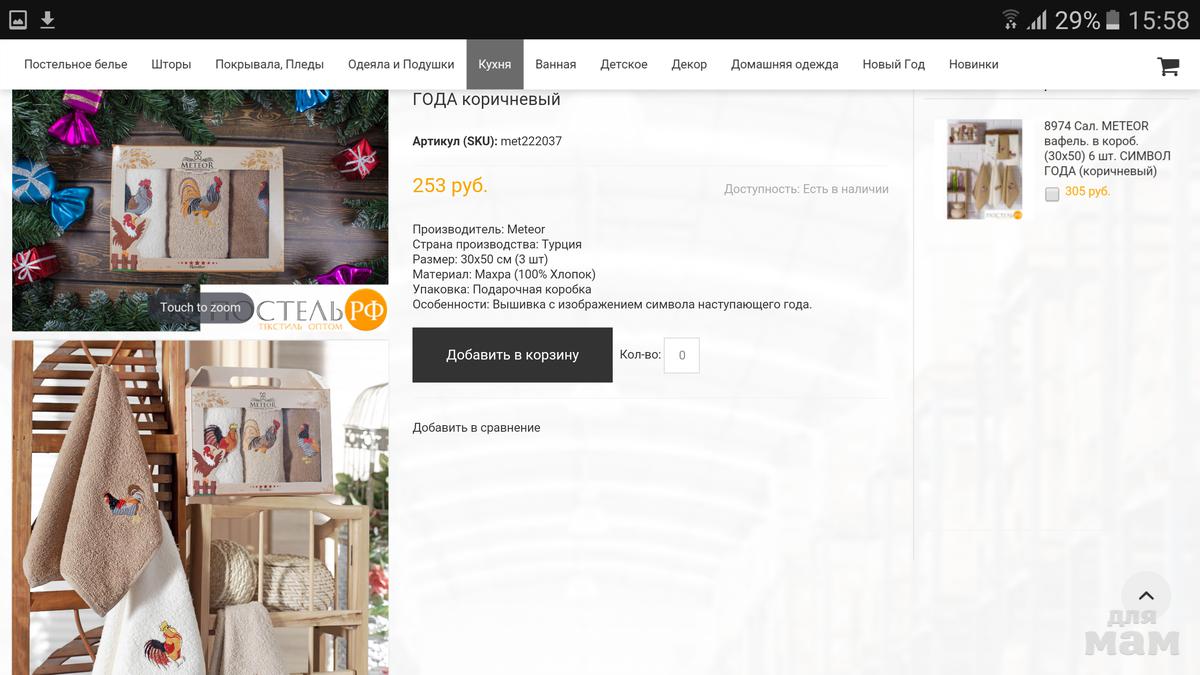Focus the Кол-во quantity input field
Image resolution: width=1200 pixels, height=675 pixels.
681,355
